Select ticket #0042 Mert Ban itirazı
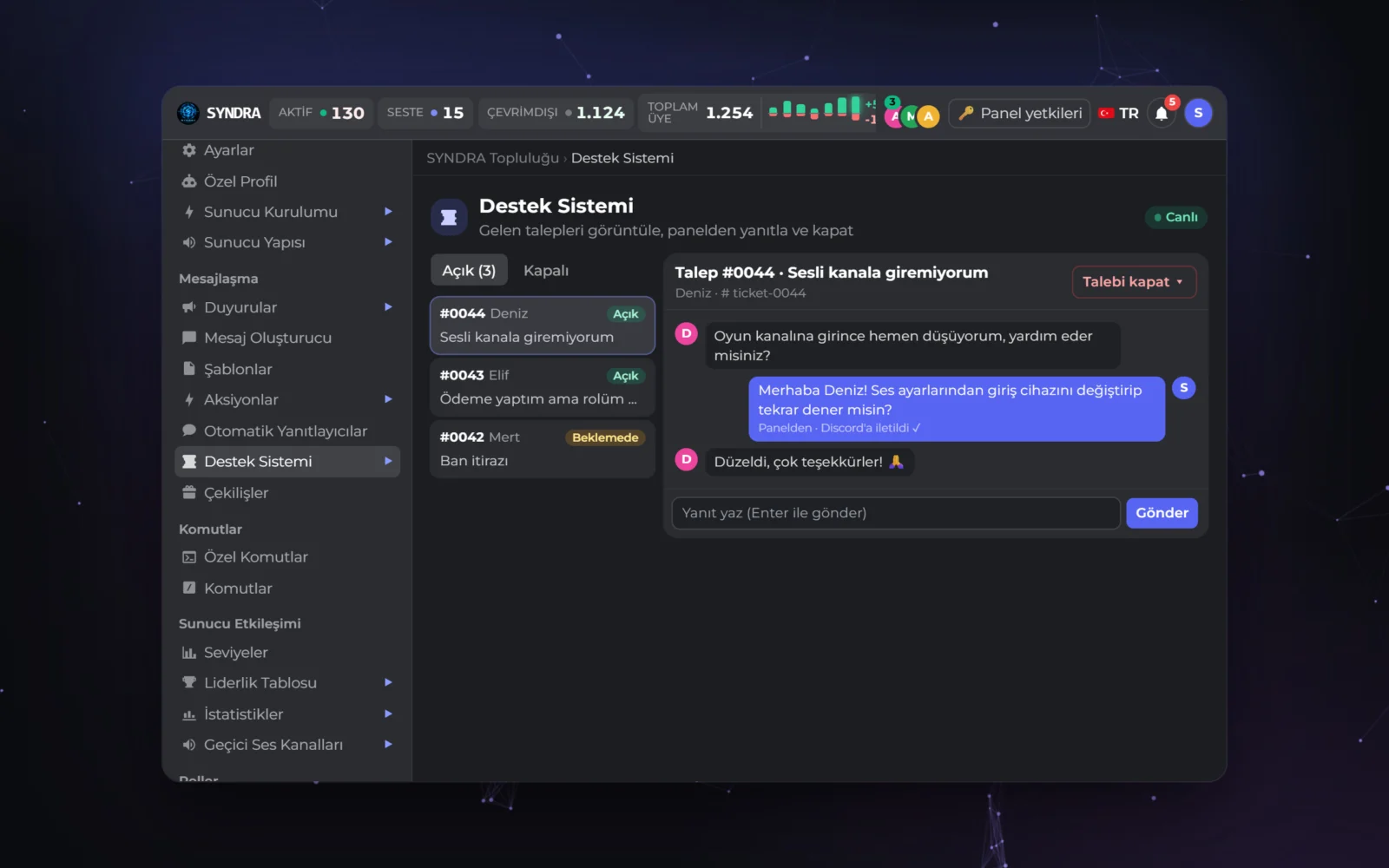The width and height of the screenshot is (1389, 868). point(543,449)
